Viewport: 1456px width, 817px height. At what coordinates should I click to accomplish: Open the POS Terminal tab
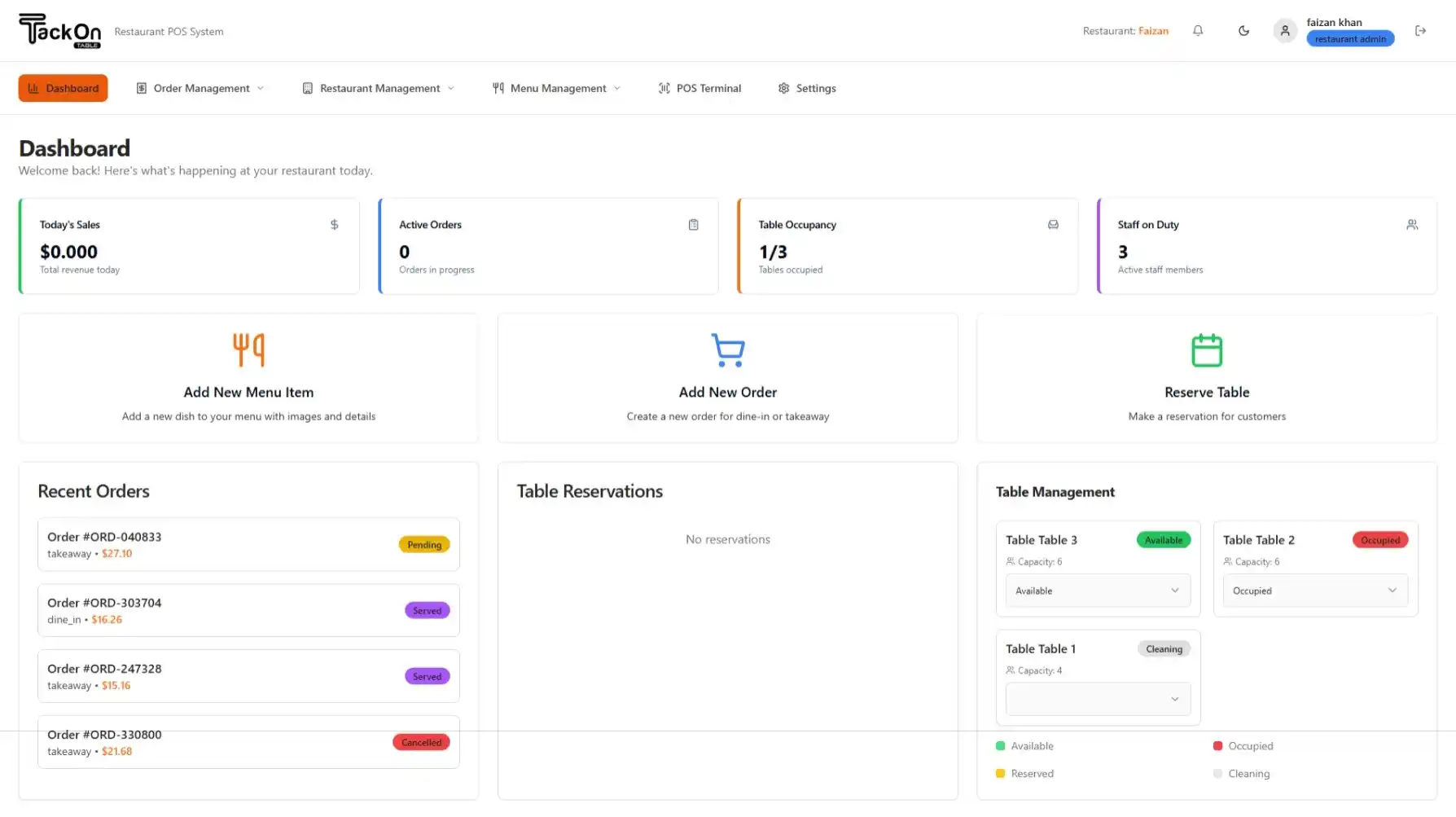[699, 88]
